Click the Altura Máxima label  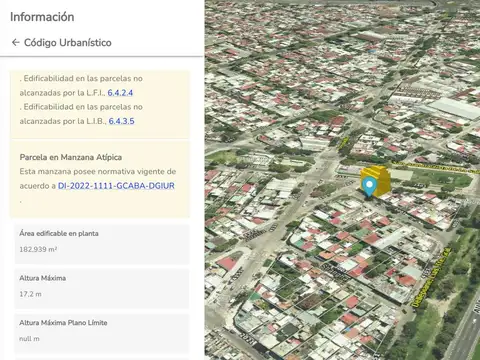[42, 278]
